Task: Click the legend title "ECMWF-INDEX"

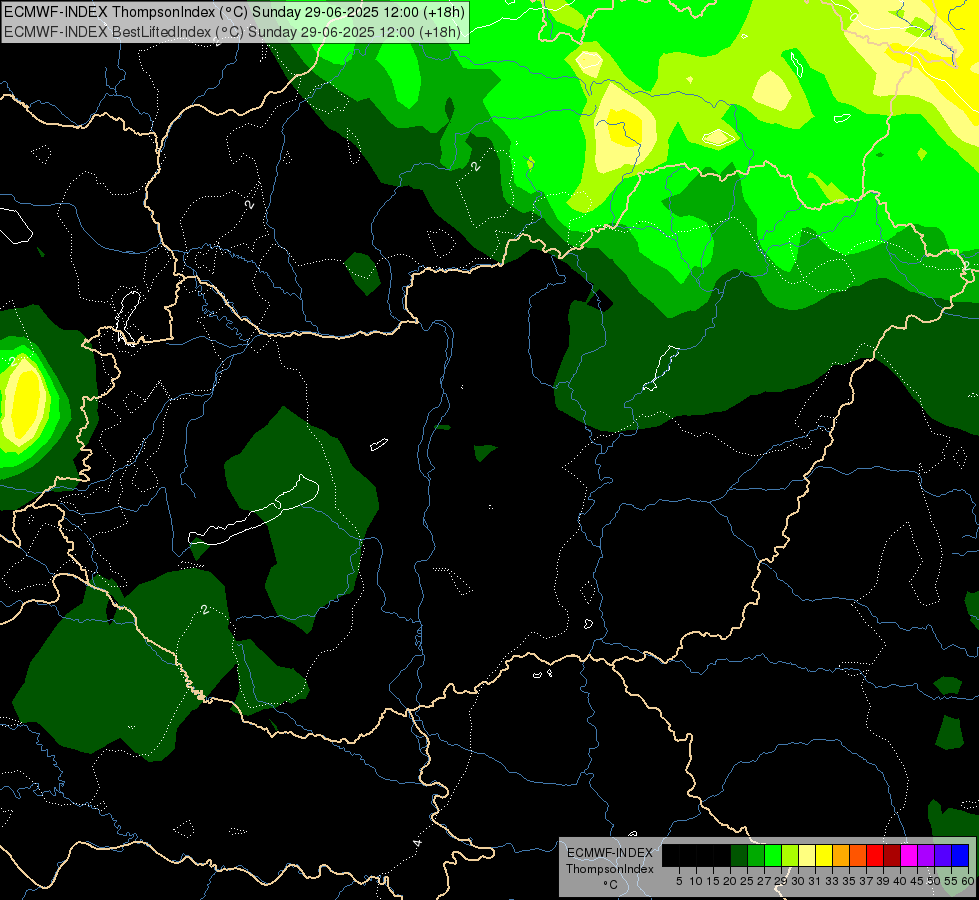Action: pos(609,853)
